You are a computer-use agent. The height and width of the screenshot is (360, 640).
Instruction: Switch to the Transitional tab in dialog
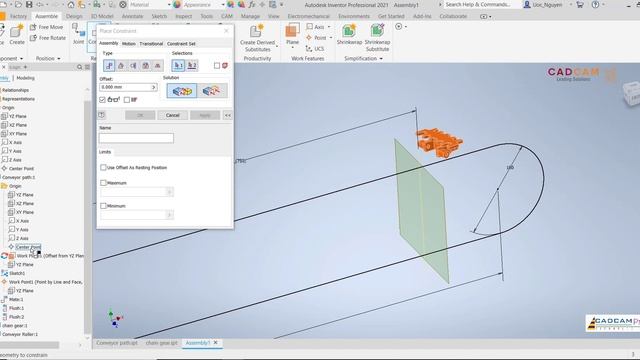151,44
